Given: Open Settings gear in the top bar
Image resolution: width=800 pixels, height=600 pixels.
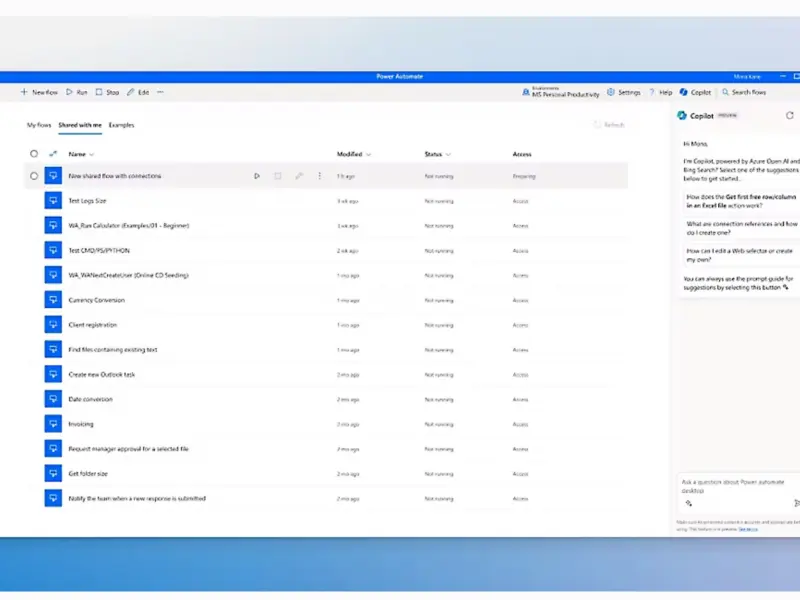Looking at the screenshot, I should [x=611, y=92].
